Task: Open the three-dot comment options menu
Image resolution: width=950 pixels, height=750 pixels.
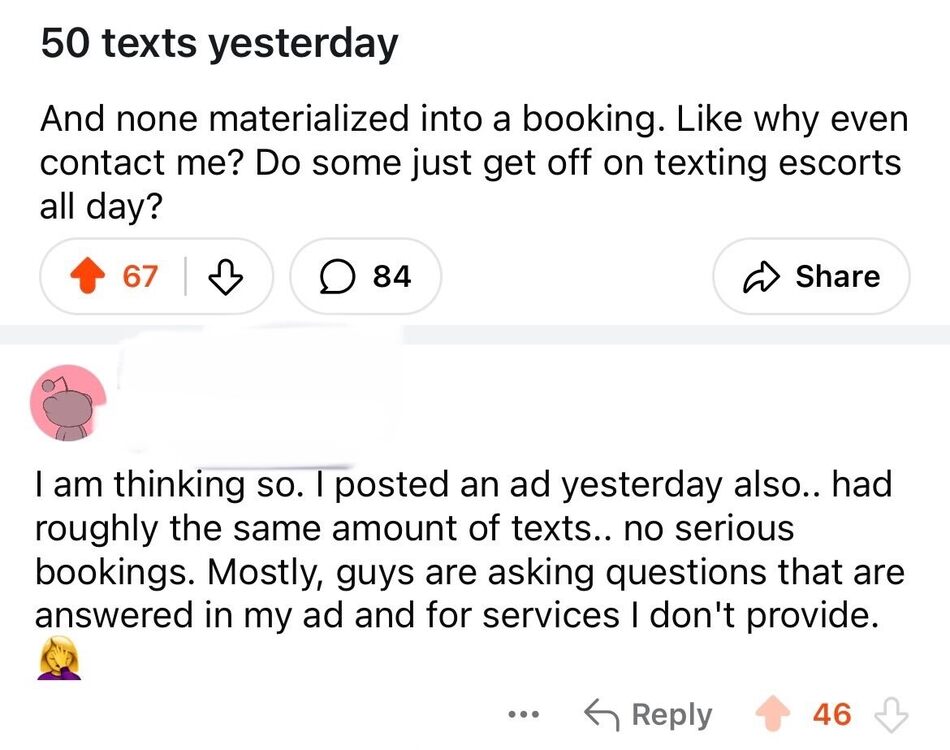Action: (x=523, y=714)
